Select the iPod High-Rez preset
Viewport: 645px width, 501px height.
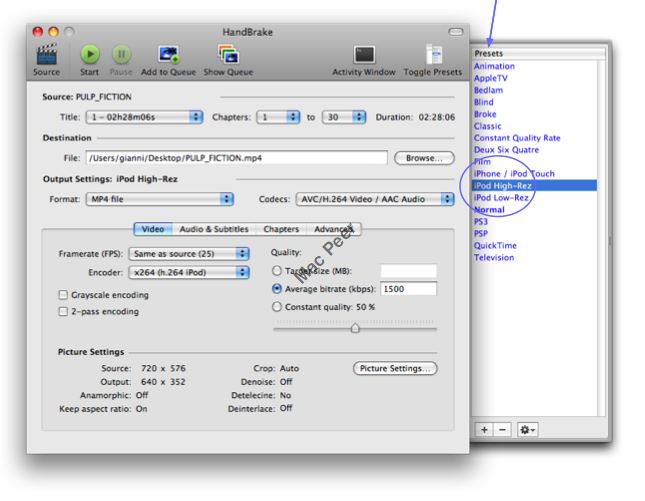pyautogui.click(x=535, y=186)
